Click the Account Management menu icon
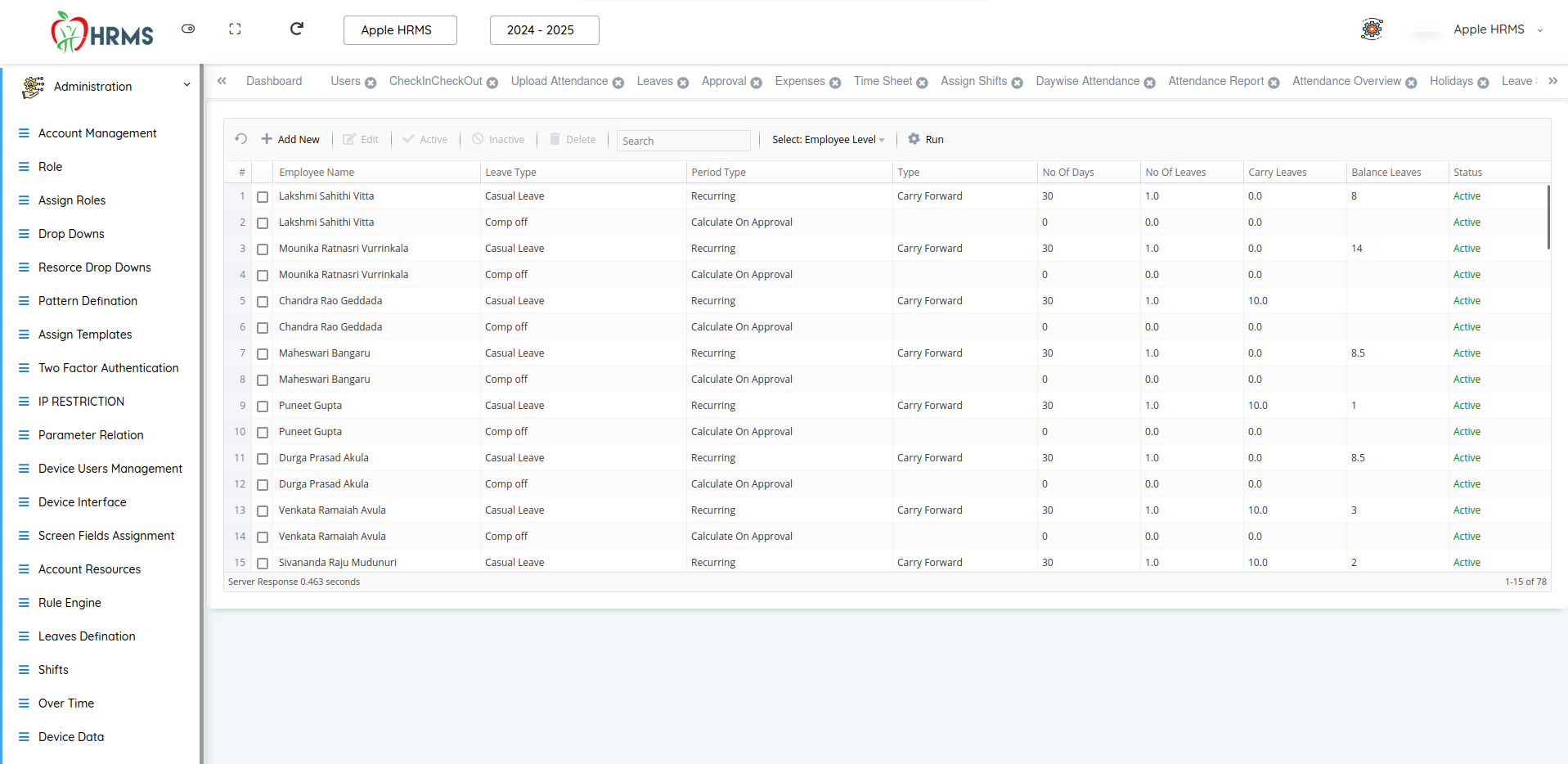The image size is (1568, 764). coord(24,133)
